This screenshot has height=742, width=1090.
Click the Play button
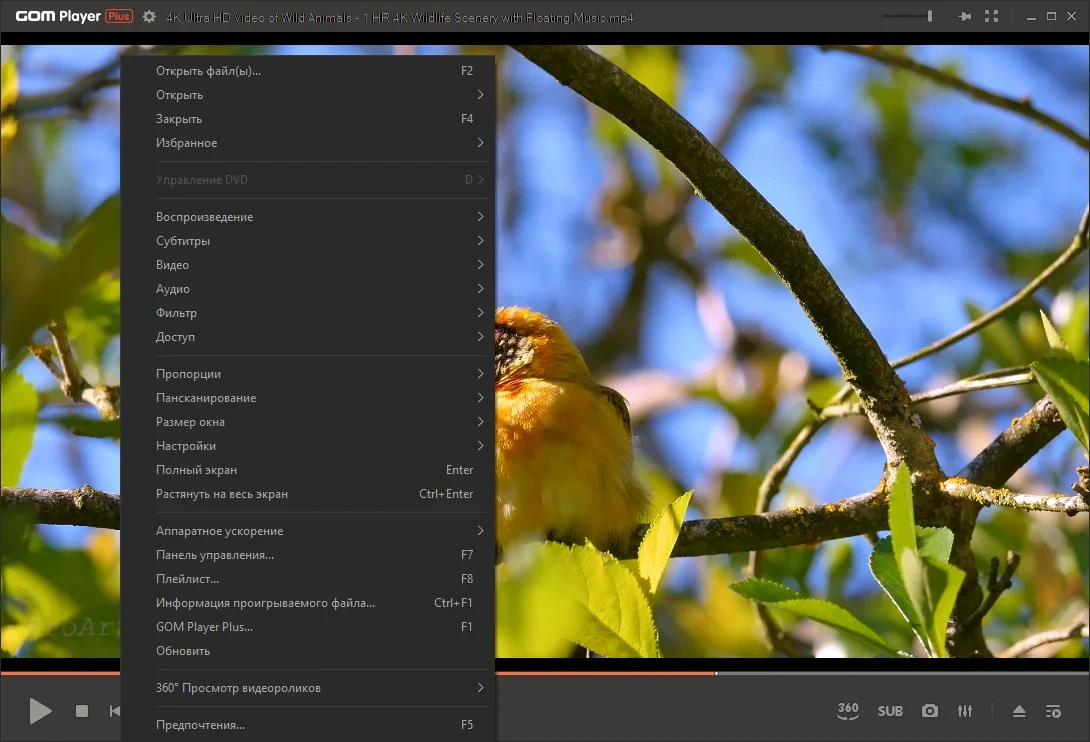[x=40, y=711]
